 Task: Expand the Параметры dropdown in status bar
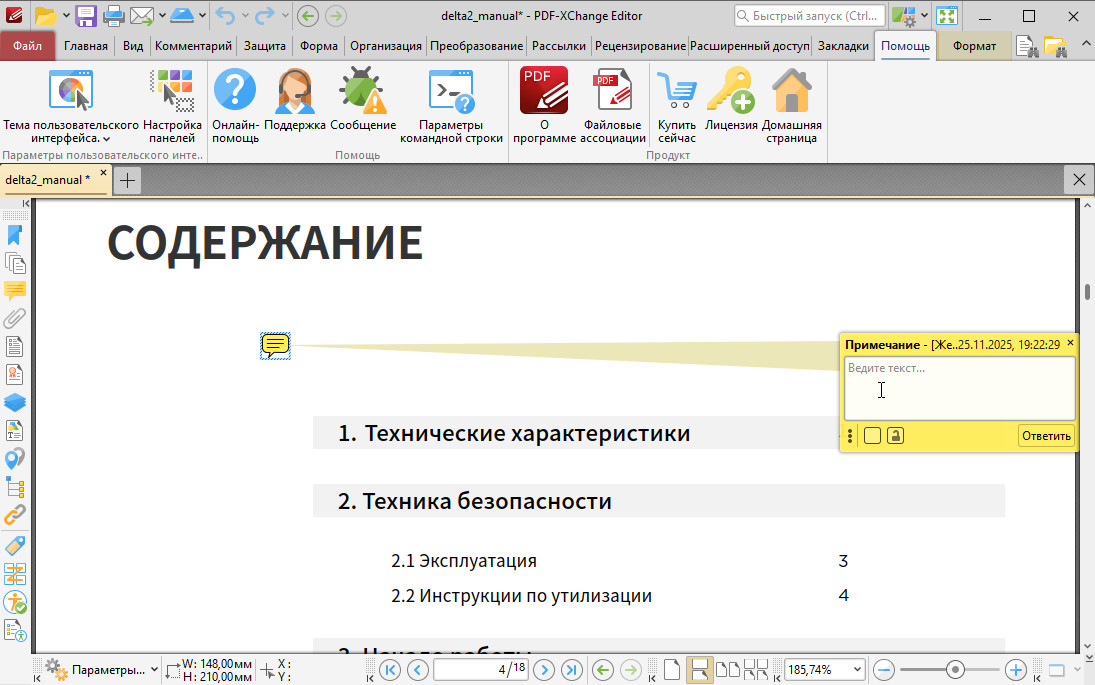coord(154,669)
